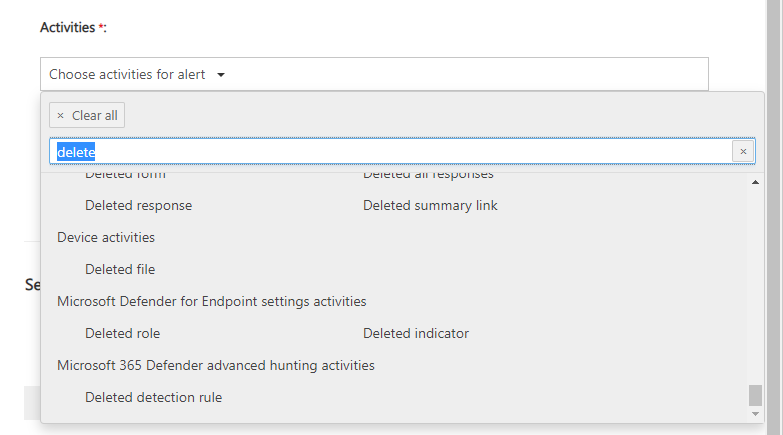Click Microsoft 365 Defender advanced hunting group
This screenshot has width=783, height=435.
pos(216,365)
